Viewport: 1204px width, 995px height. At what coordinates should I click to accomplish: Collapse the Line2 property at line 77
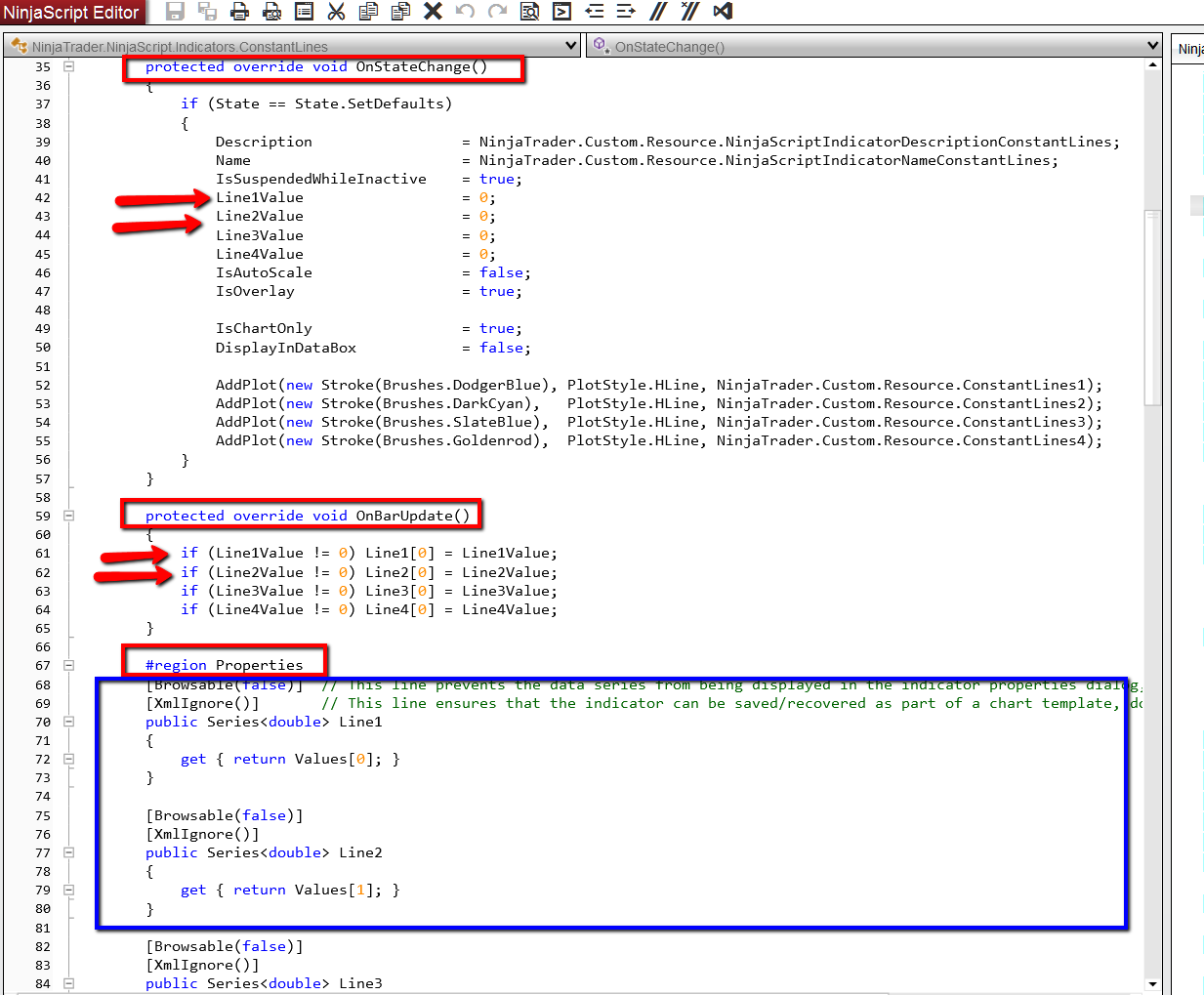pyautogui.click(x=69, y=852)
